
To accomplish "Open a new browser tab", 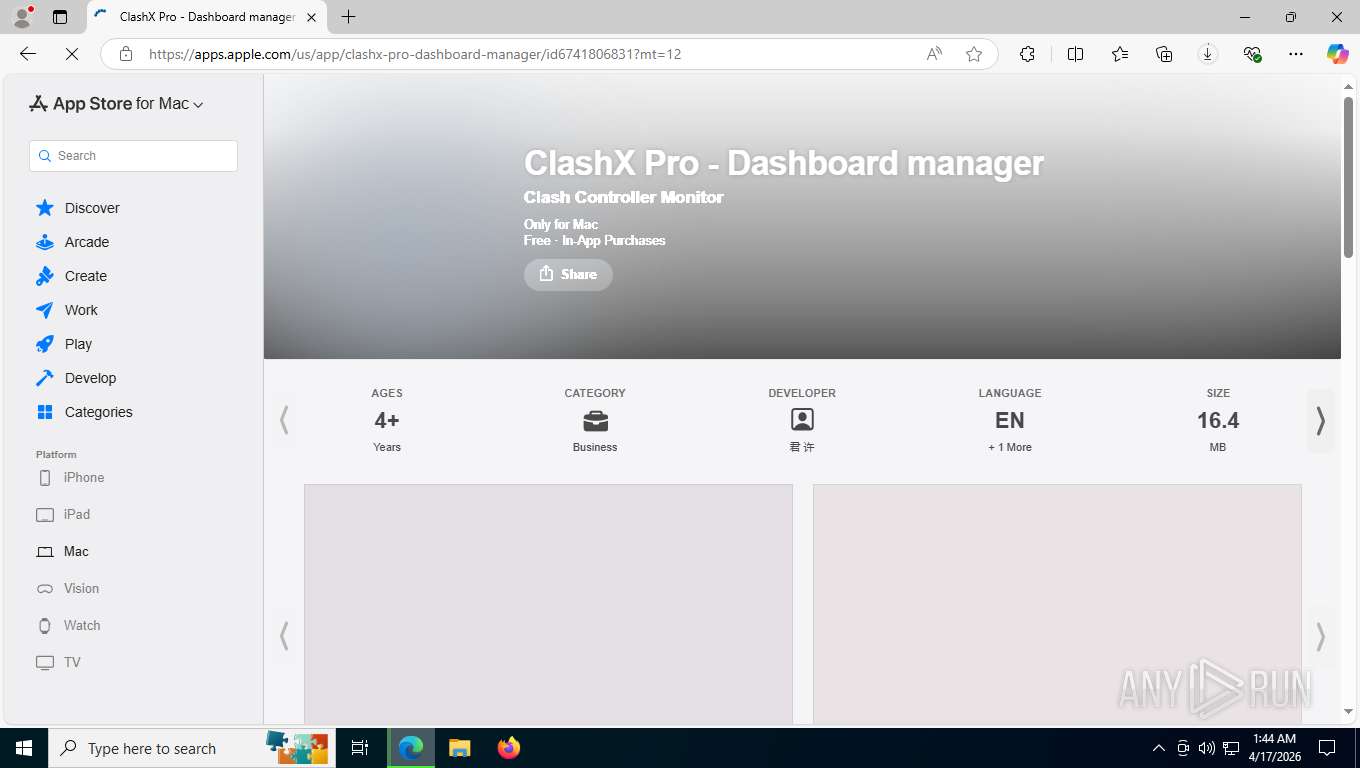I will click(x=348, y=17).
